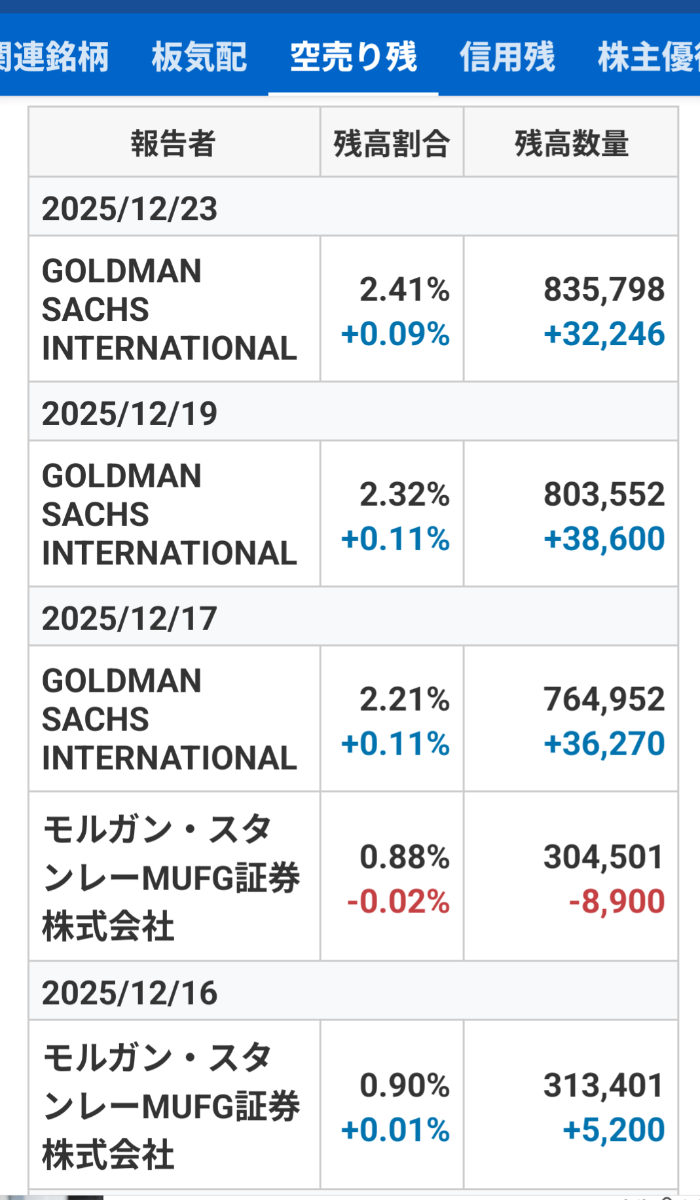This screenshot has width=700, height=1200.
Task: Select the 2025/12/19 date row
Action: pyautogui.click(x=130, y=413)
